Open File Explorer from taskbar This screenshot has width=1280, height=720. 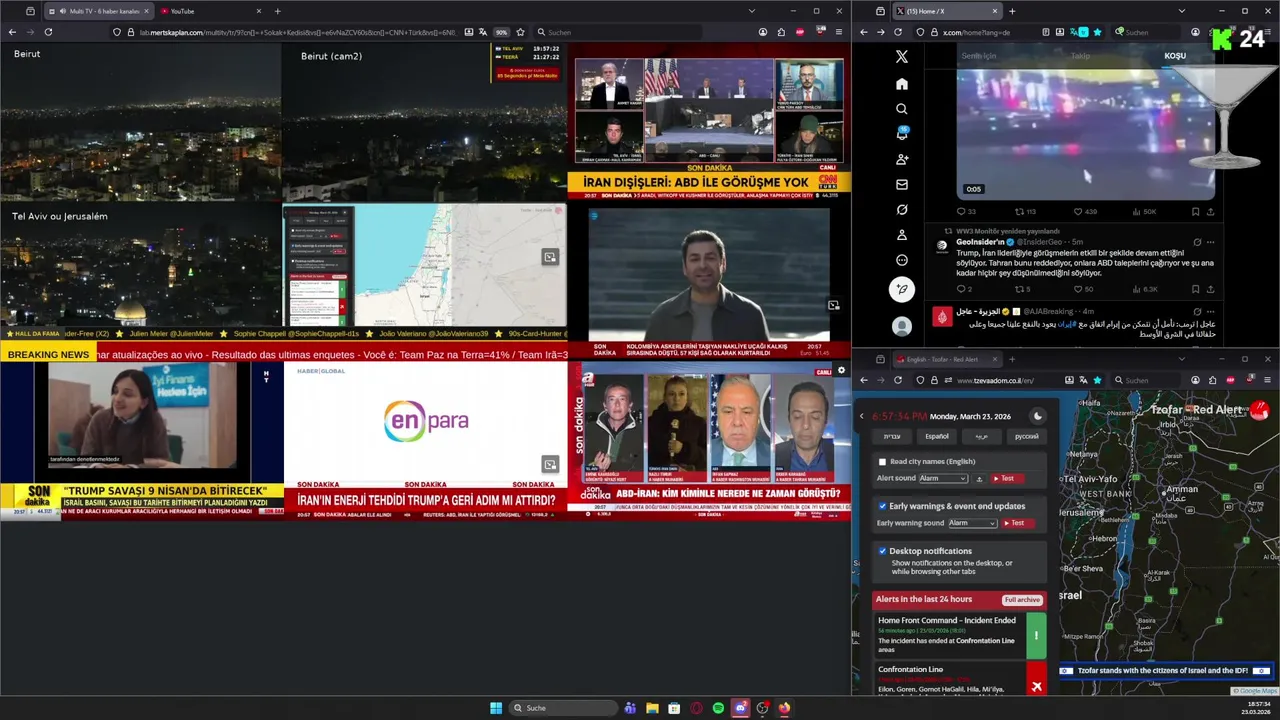[652, 708]
